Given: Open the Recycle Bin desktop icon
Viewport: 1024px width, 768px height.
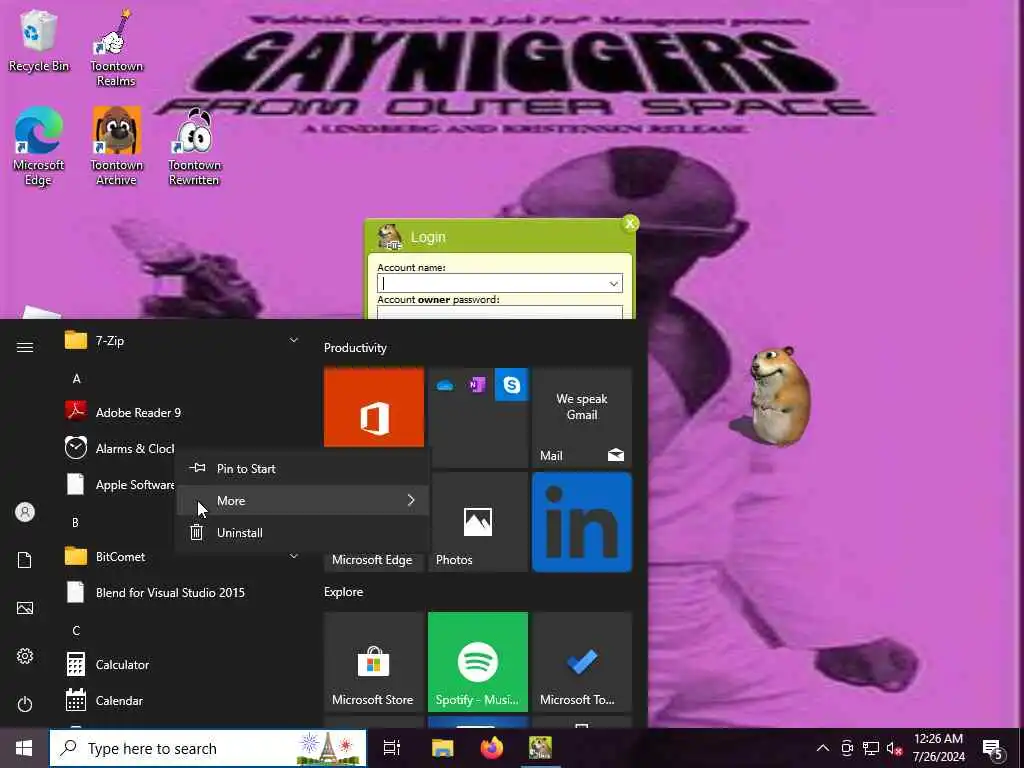Looking at the screenshot, I should coord(38,42).
